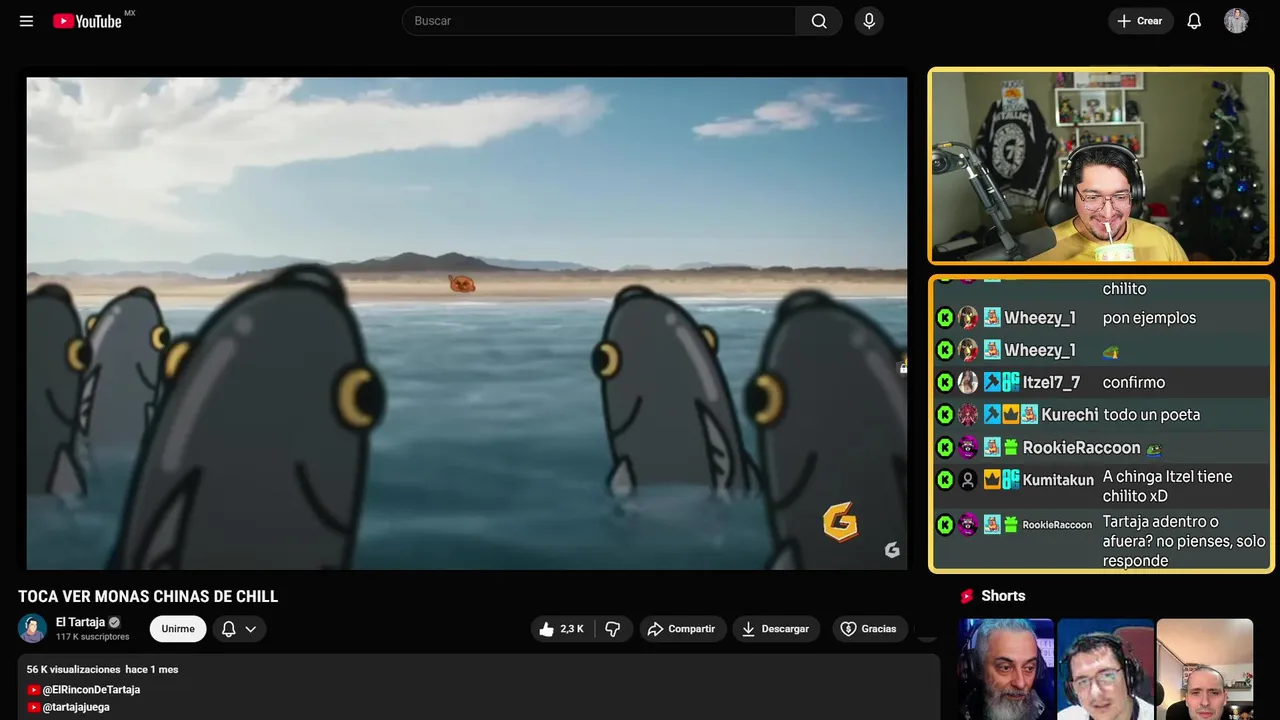This screenshot has height=720, width=1280.
Task: Click the orange creature on the distant beach
Action: [x=461, y=284]
